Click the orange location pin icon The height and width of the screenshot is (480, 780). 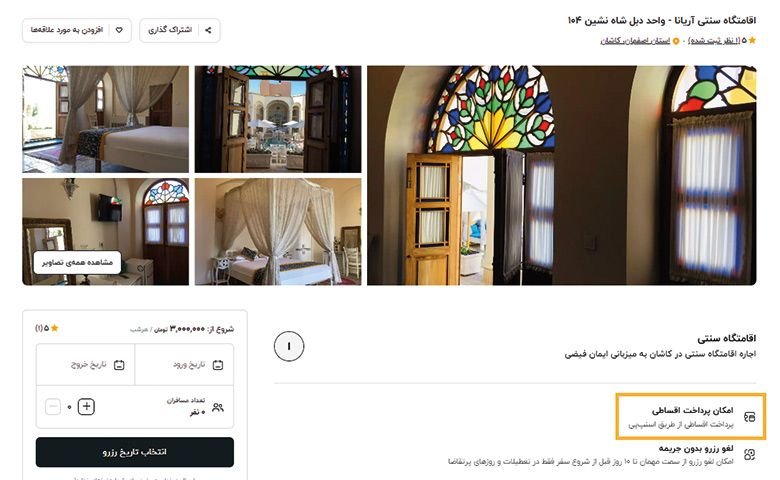point(676,41)
